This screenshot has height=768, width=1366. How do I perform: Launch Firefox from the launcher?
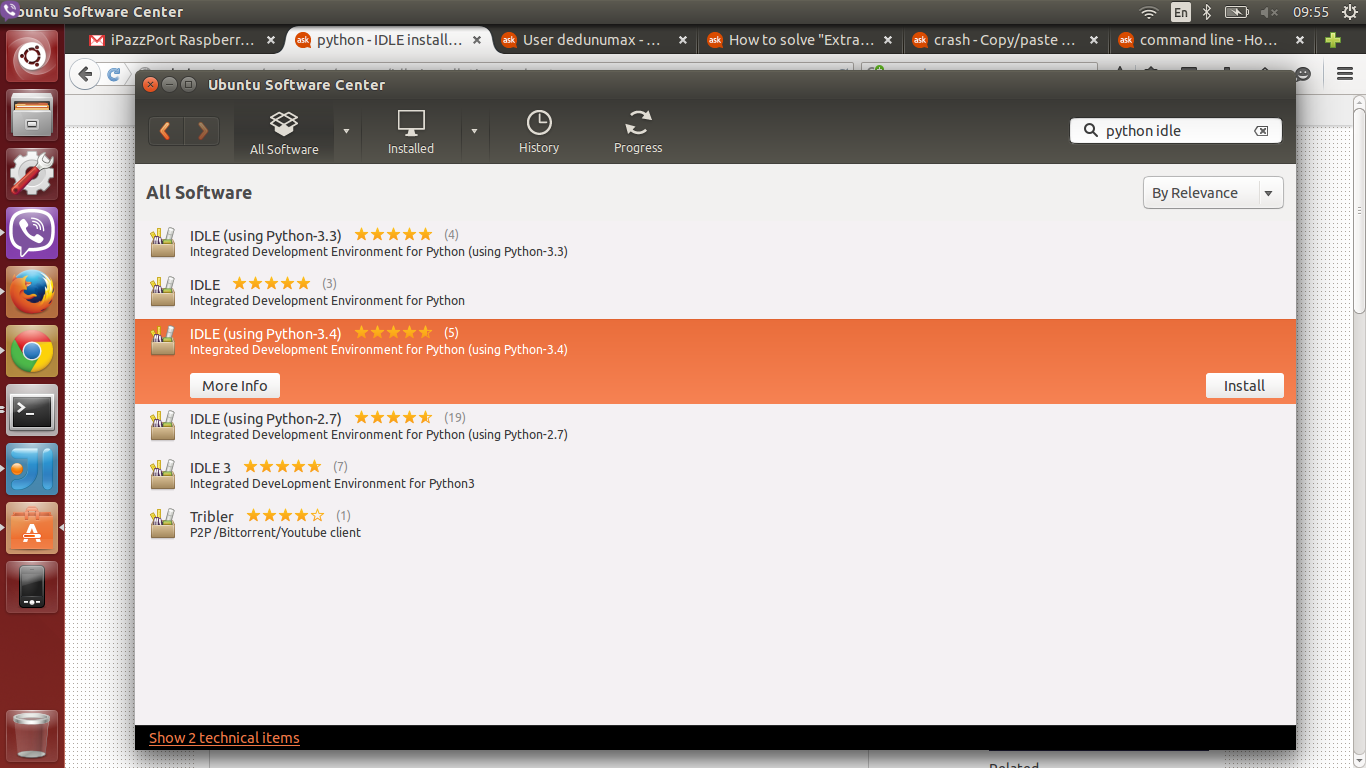(32, 292)
